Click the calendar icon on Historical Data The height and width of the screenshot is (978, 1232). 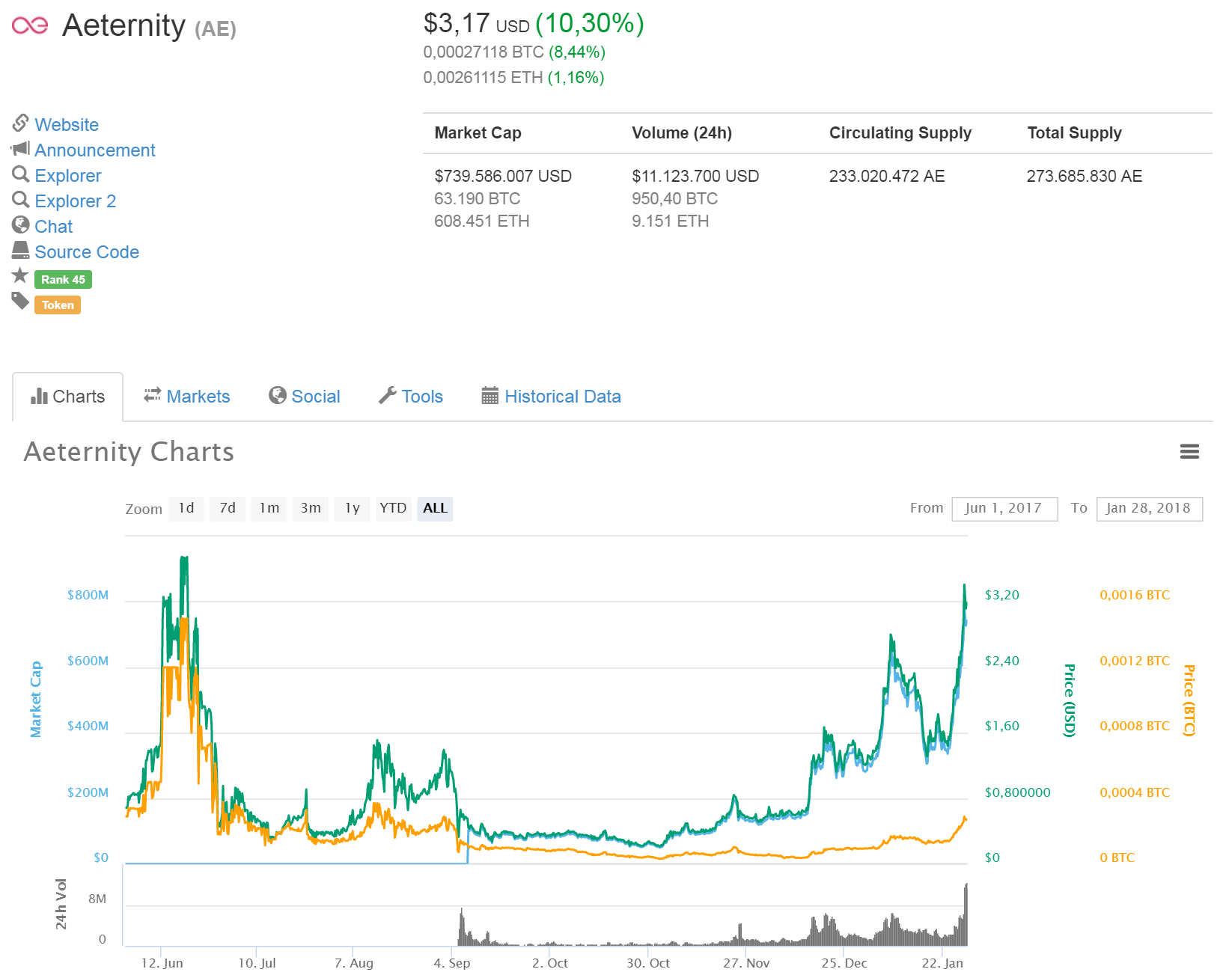point(490,395)
